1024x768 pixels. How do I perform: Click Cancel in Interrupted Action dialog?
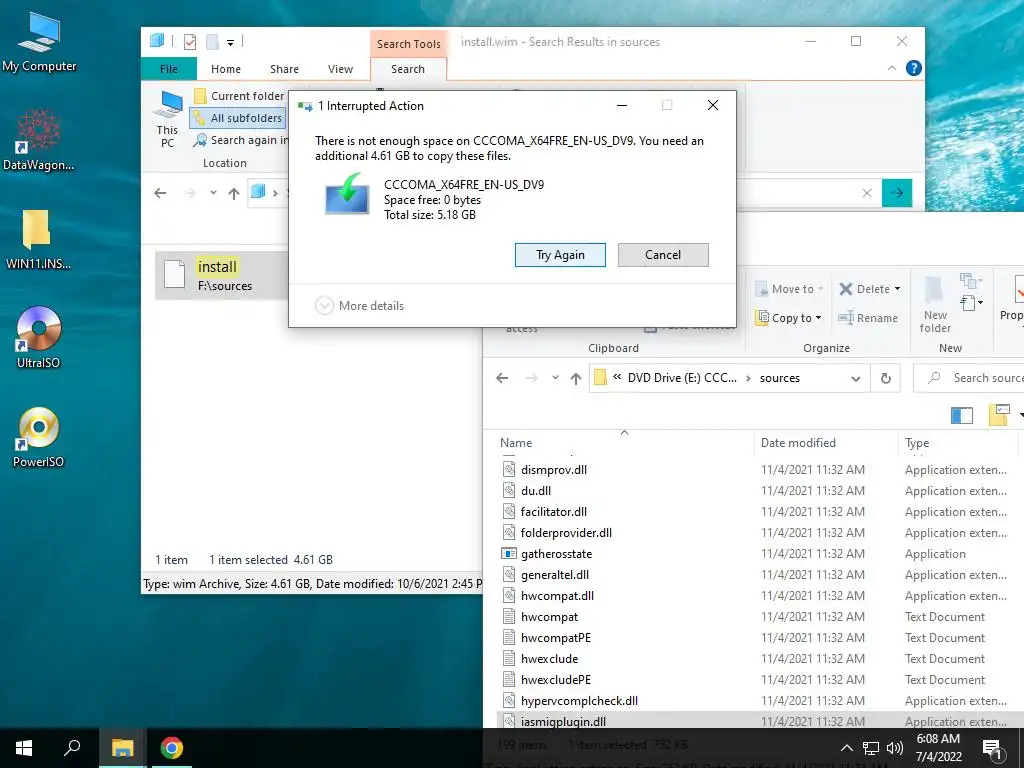coord(663,255)
